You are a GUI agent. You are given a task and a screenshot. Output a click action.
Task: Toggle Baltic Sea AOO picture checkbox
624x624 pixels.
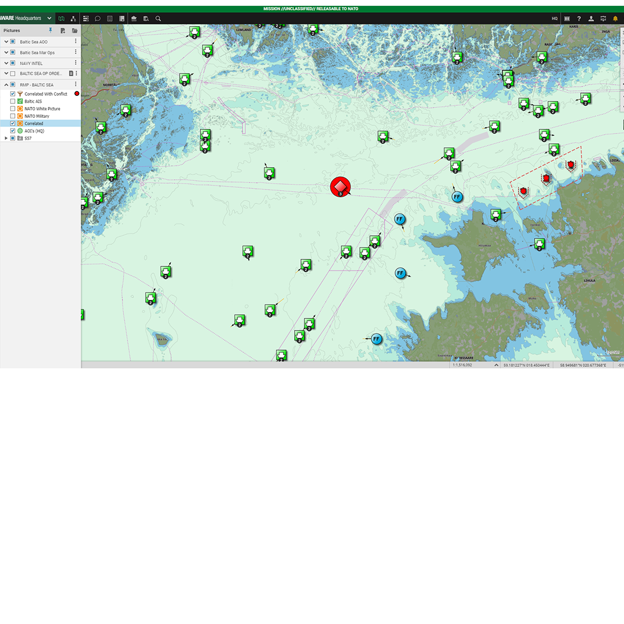click(x=13, y=41)
